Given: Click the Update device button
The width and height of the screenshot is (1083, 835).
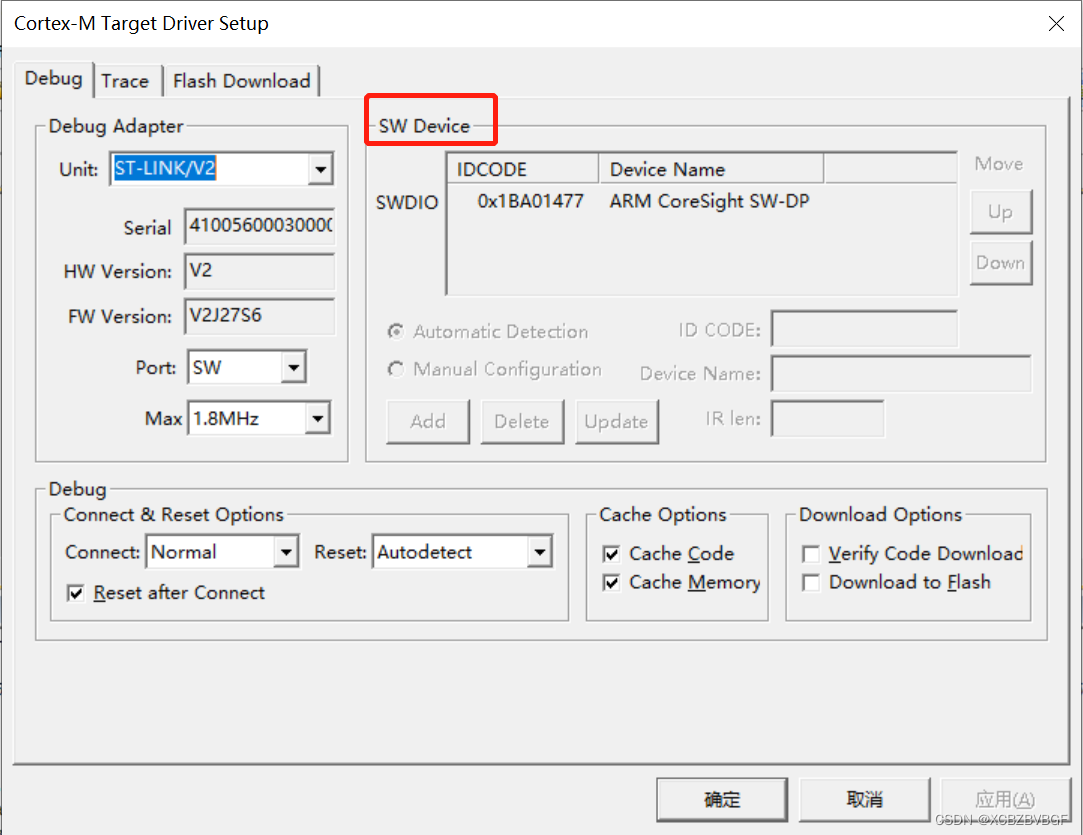Looking at the screenshot, I should [x=617, y=421].
